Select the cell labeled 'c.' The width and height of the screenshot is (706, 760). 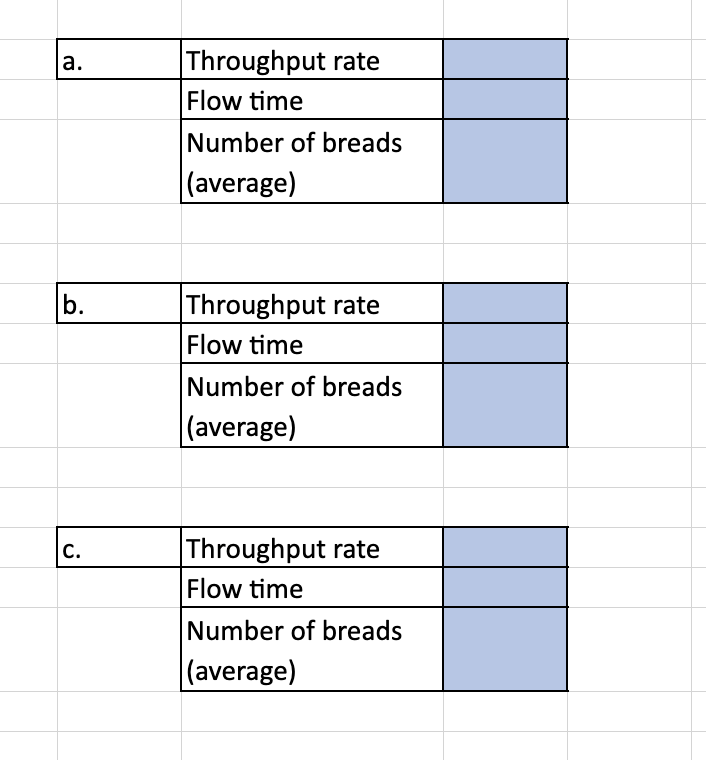click(x=119, y=547)
